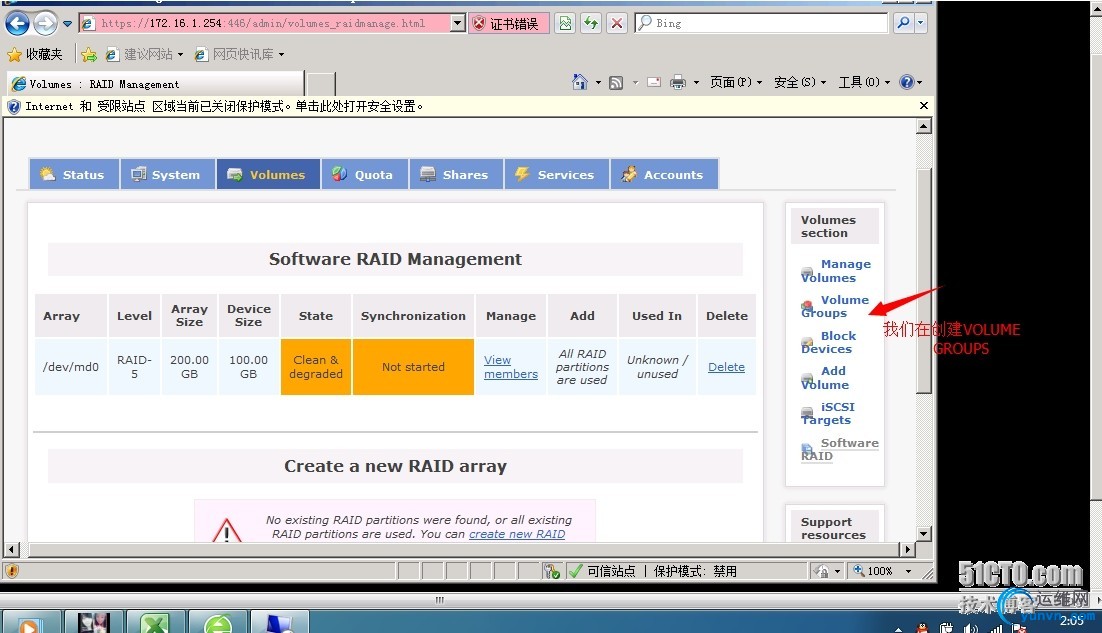Open the Excel icon in the taskbar
Image resolution: width=1102 pixels, height=633 pixels.
coord(155,622)
